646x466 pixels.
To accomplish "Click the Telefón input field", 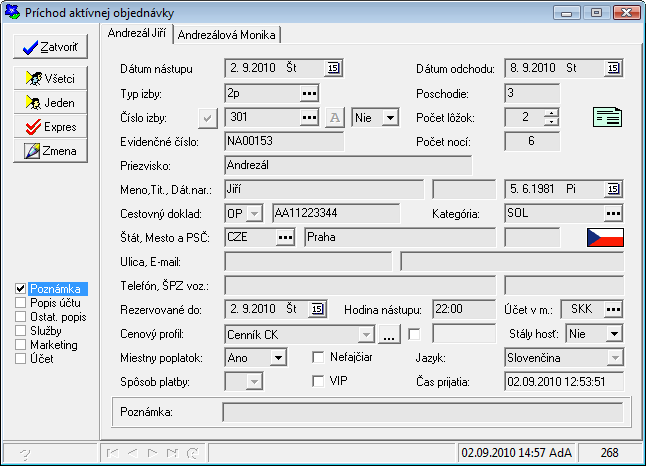I will (x=360, y=286).
